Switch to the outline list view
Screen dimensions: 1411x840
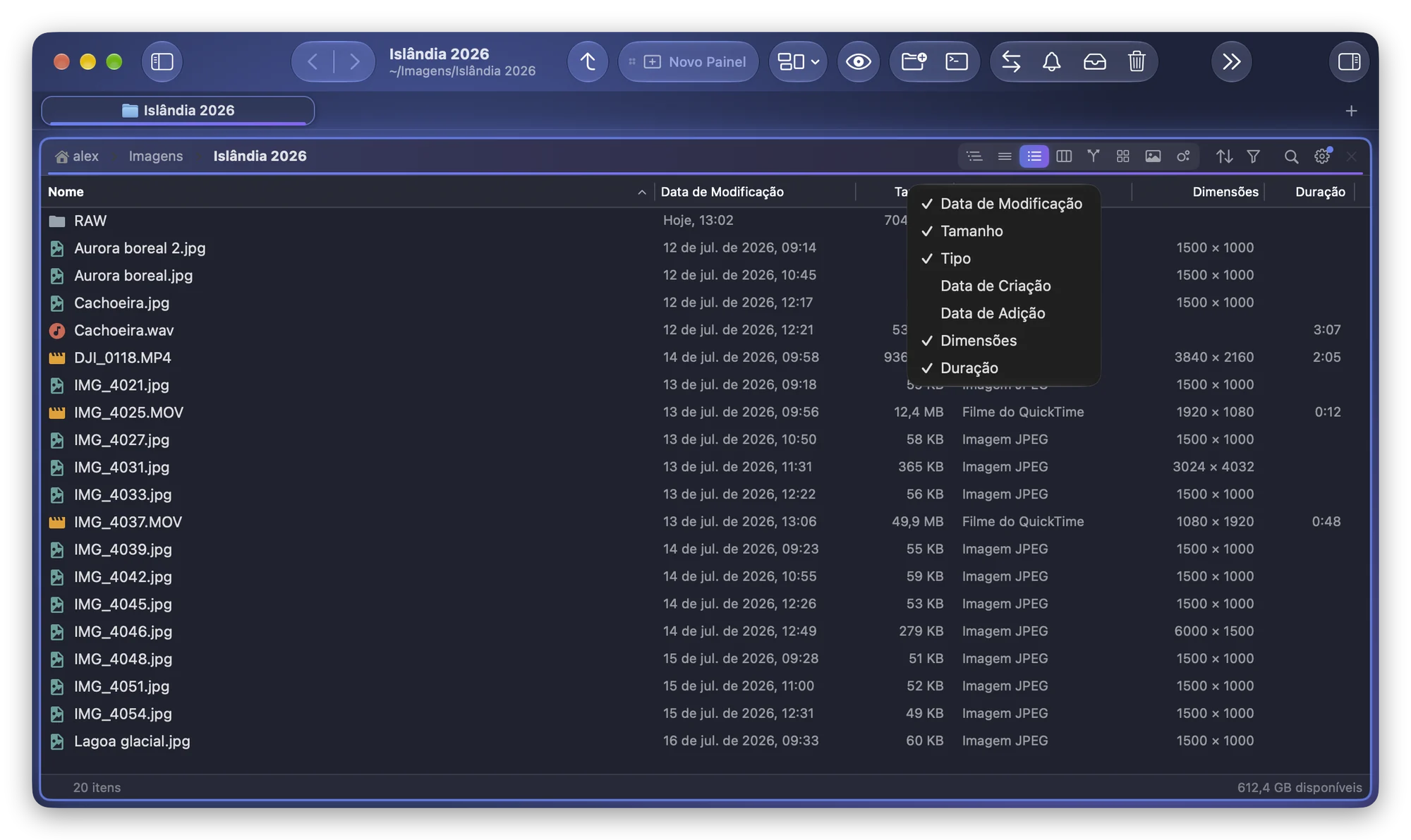pos(974,156)
